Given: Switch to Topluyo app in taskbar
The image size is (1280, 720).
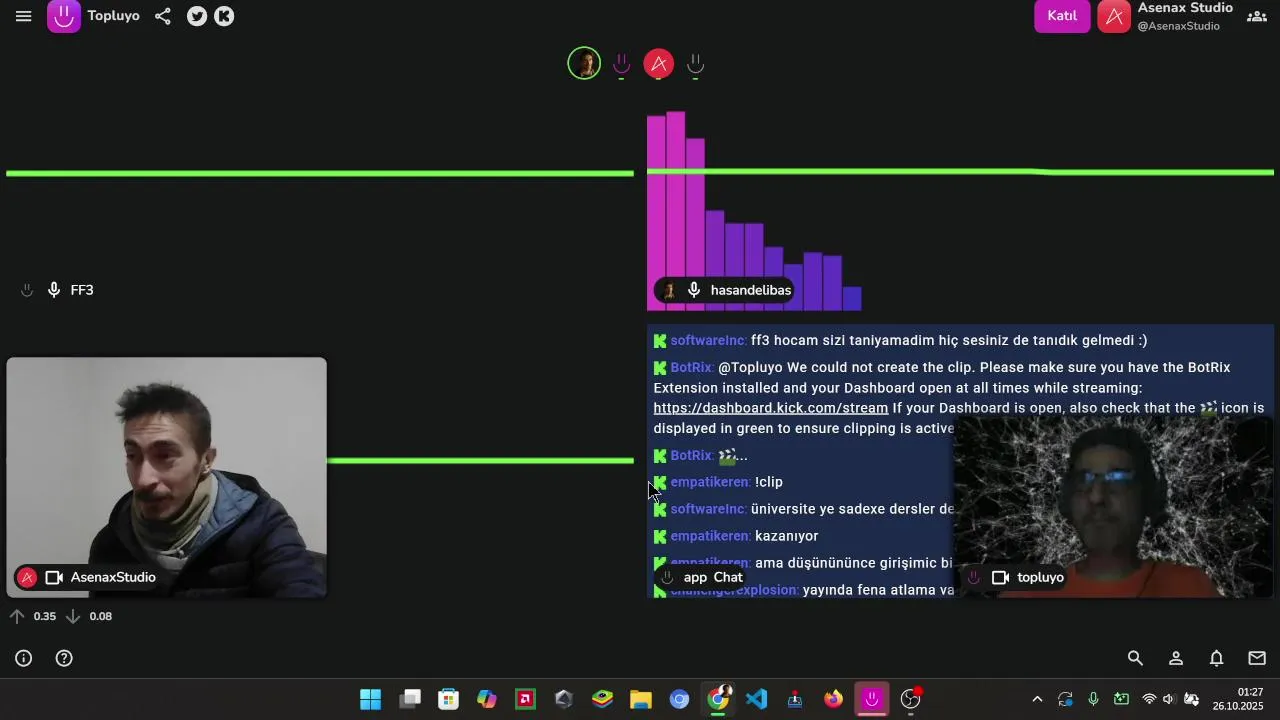Looking at the screenshot, I should coord(872,699).
